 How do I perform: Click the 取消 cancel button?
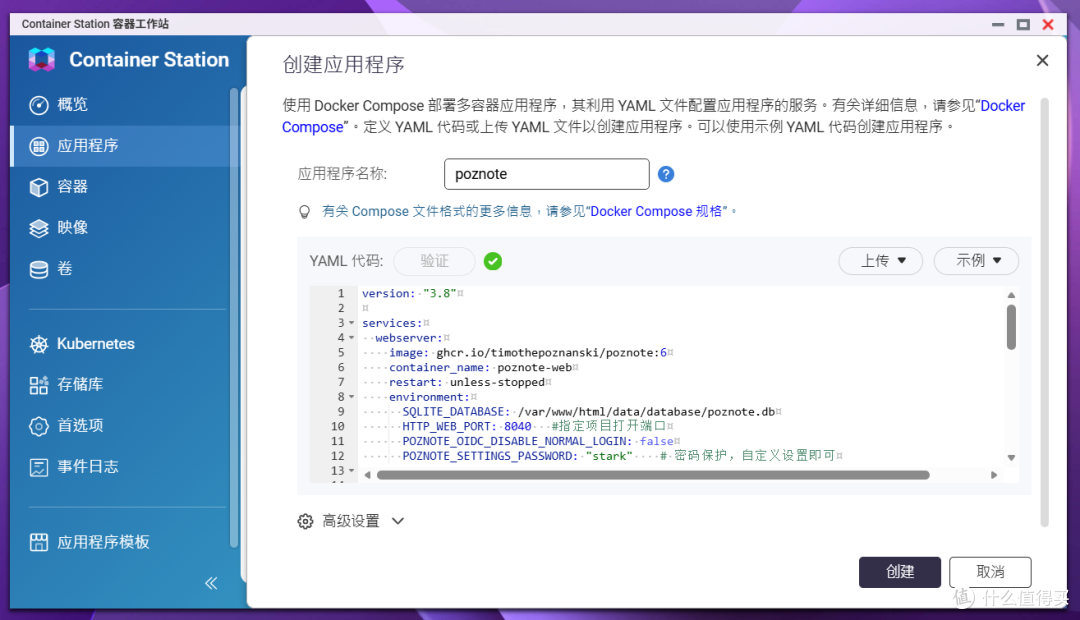990,572
